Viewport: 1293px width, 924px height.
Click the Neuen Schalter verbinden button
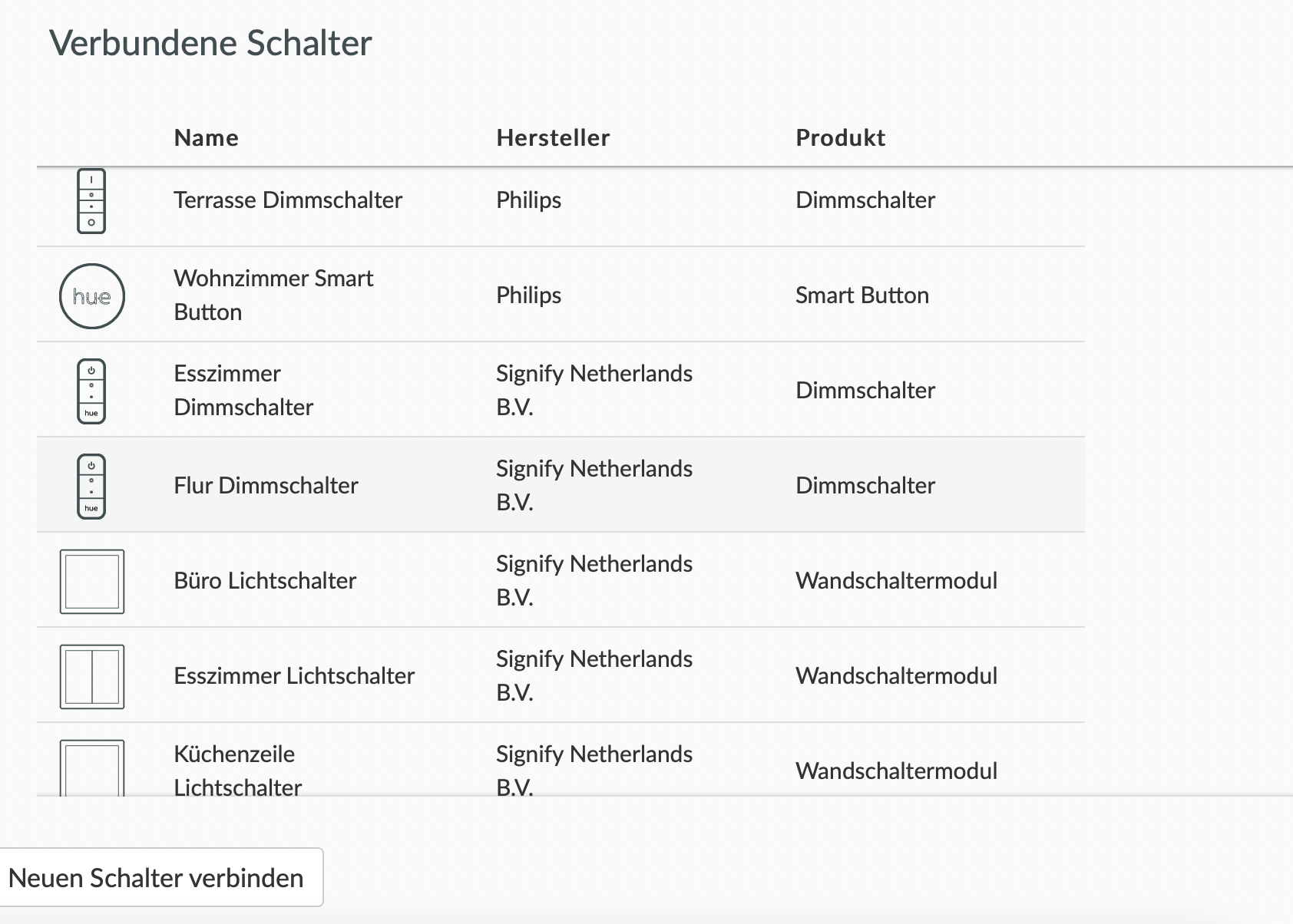tap(159, 877)
